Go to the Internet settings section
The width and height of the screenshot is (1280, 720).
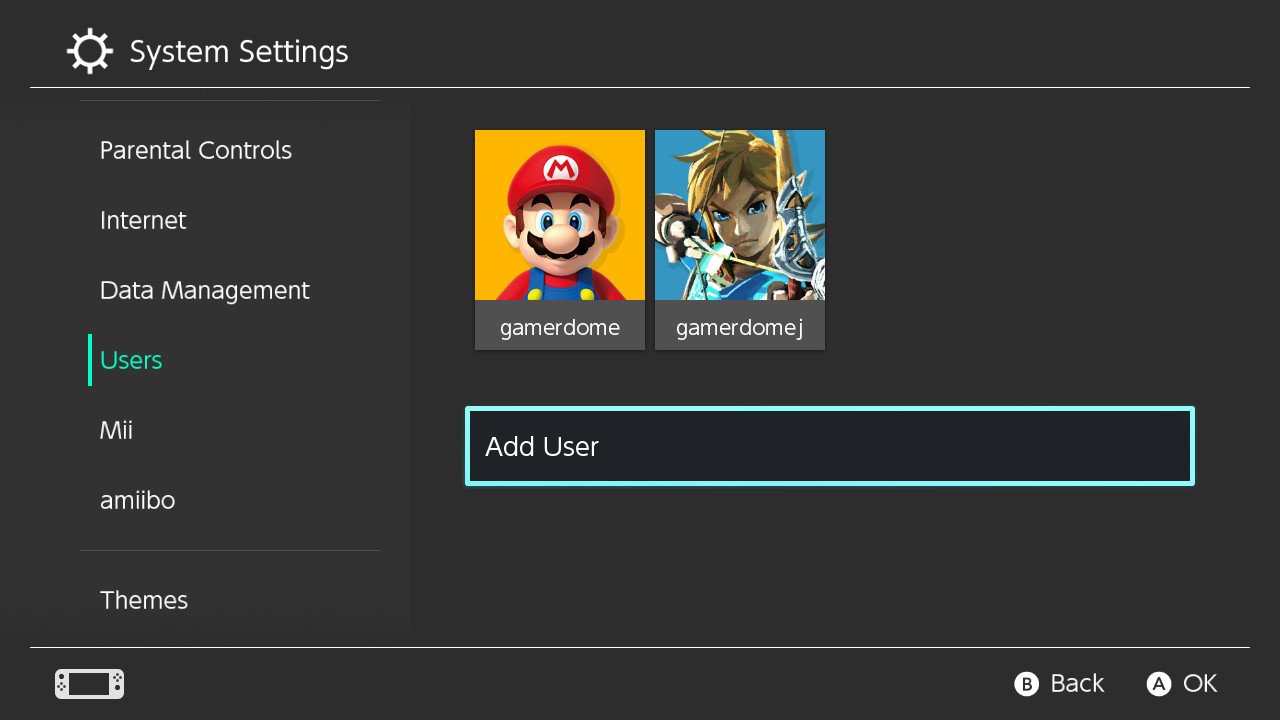(x=143, y=220)
